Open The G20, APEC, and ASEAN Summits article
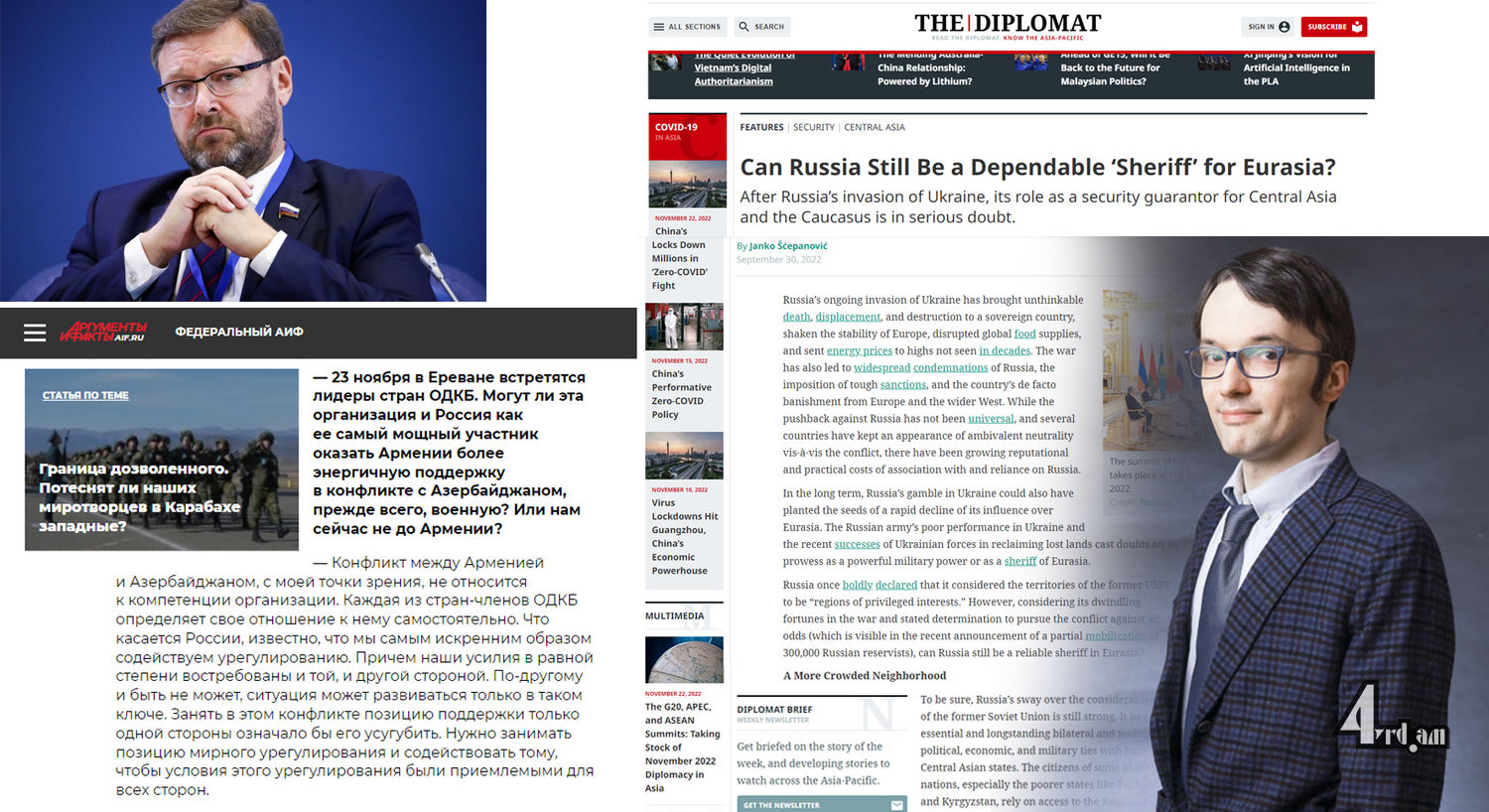 click(x=682, y=747)
